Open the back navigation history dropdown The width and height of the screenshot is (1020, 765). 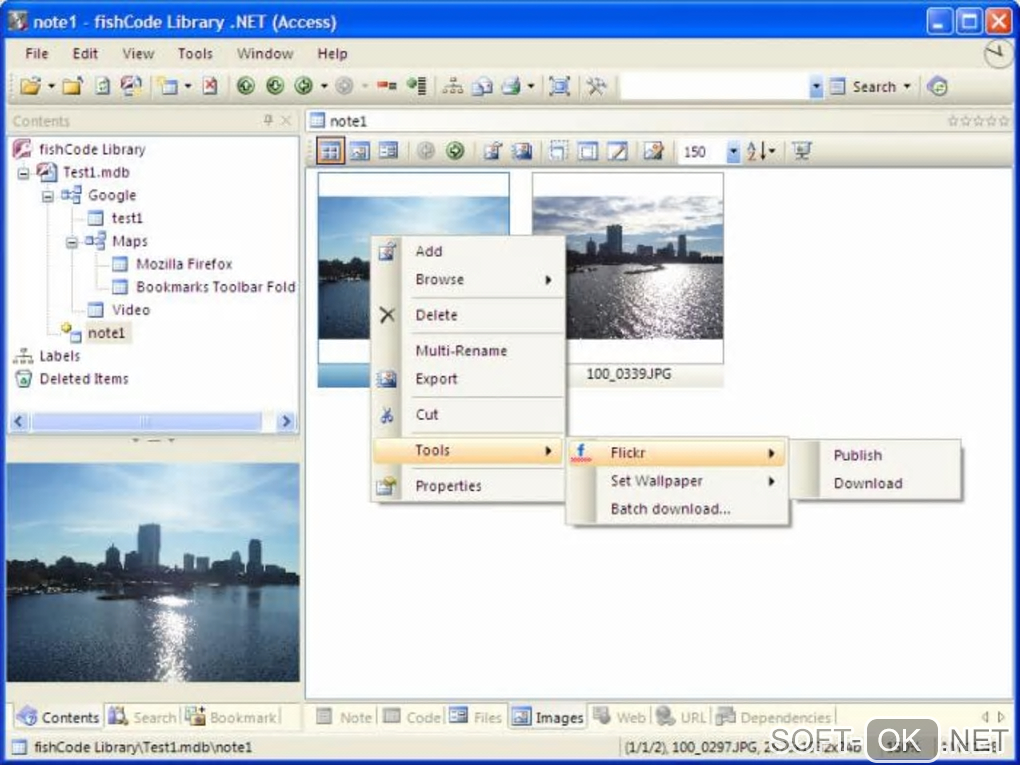[x=323, y=86]
